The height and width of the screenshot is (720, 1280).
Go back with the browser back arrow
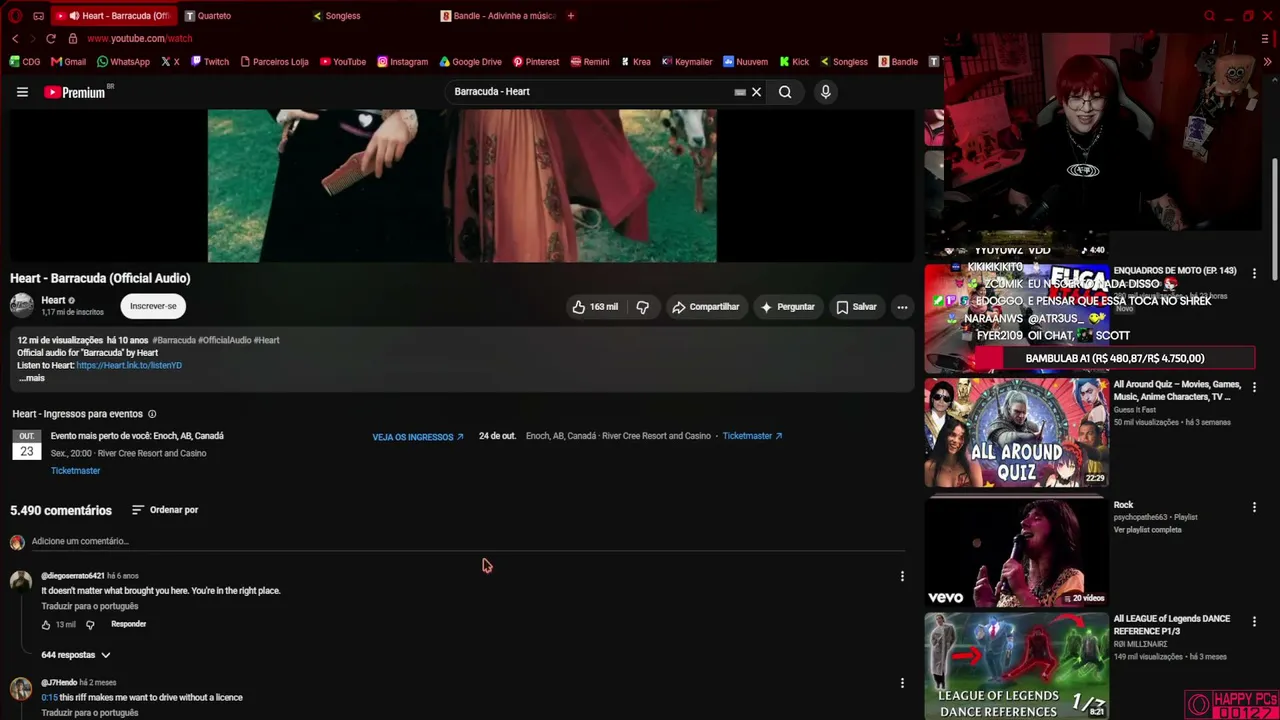click(x=15, y=38)
